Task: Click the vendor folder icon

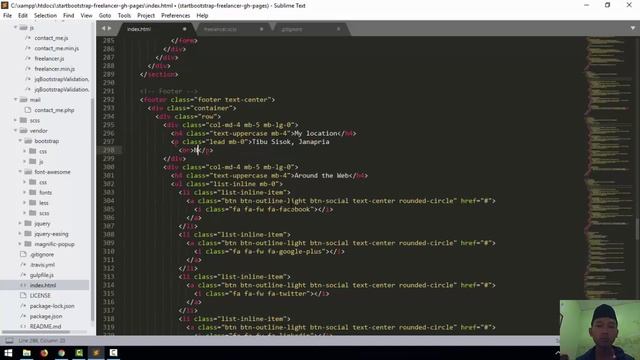Action: point(24,131)
